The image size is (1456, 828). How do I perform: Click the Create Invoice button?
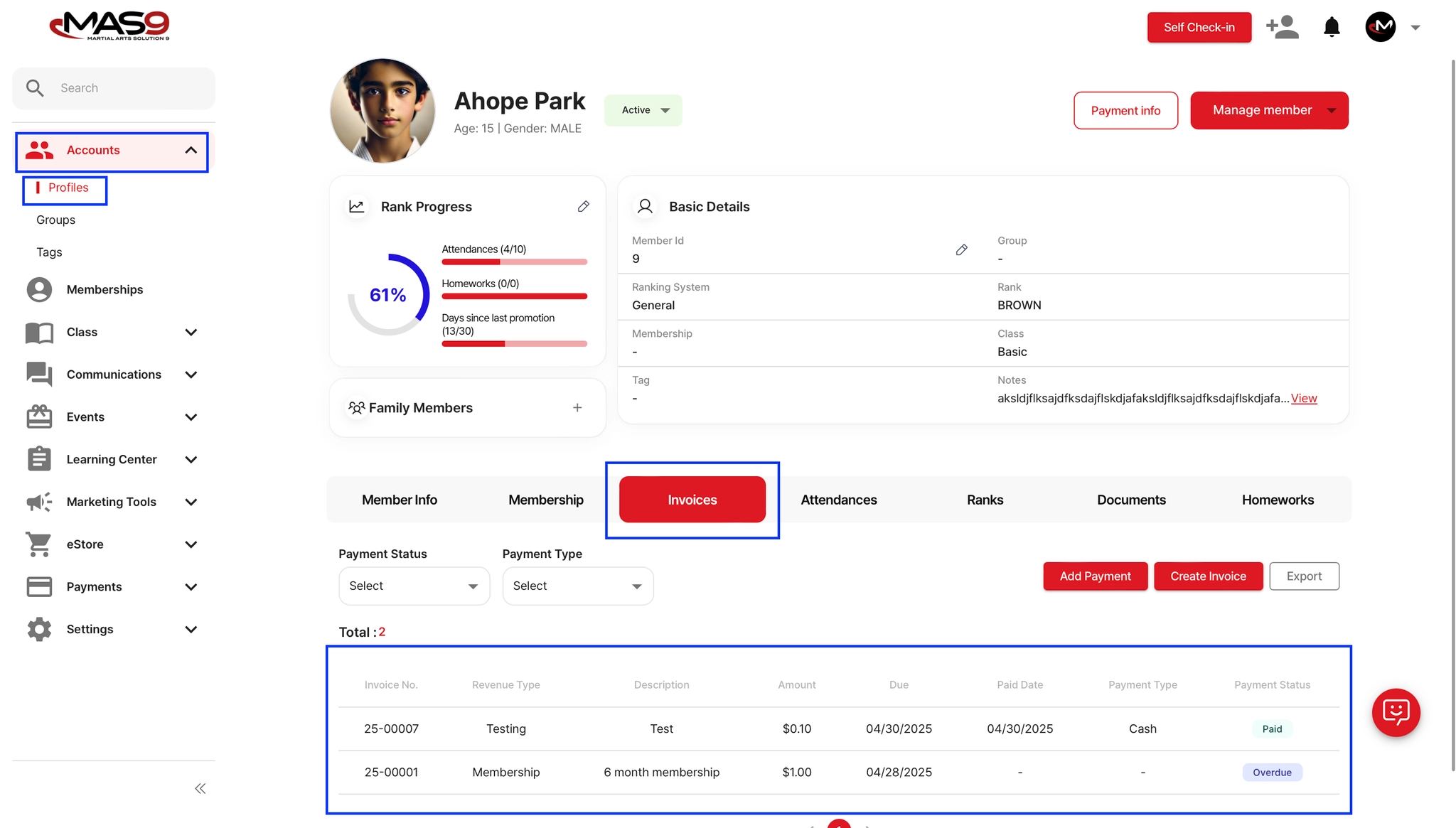1208,576
